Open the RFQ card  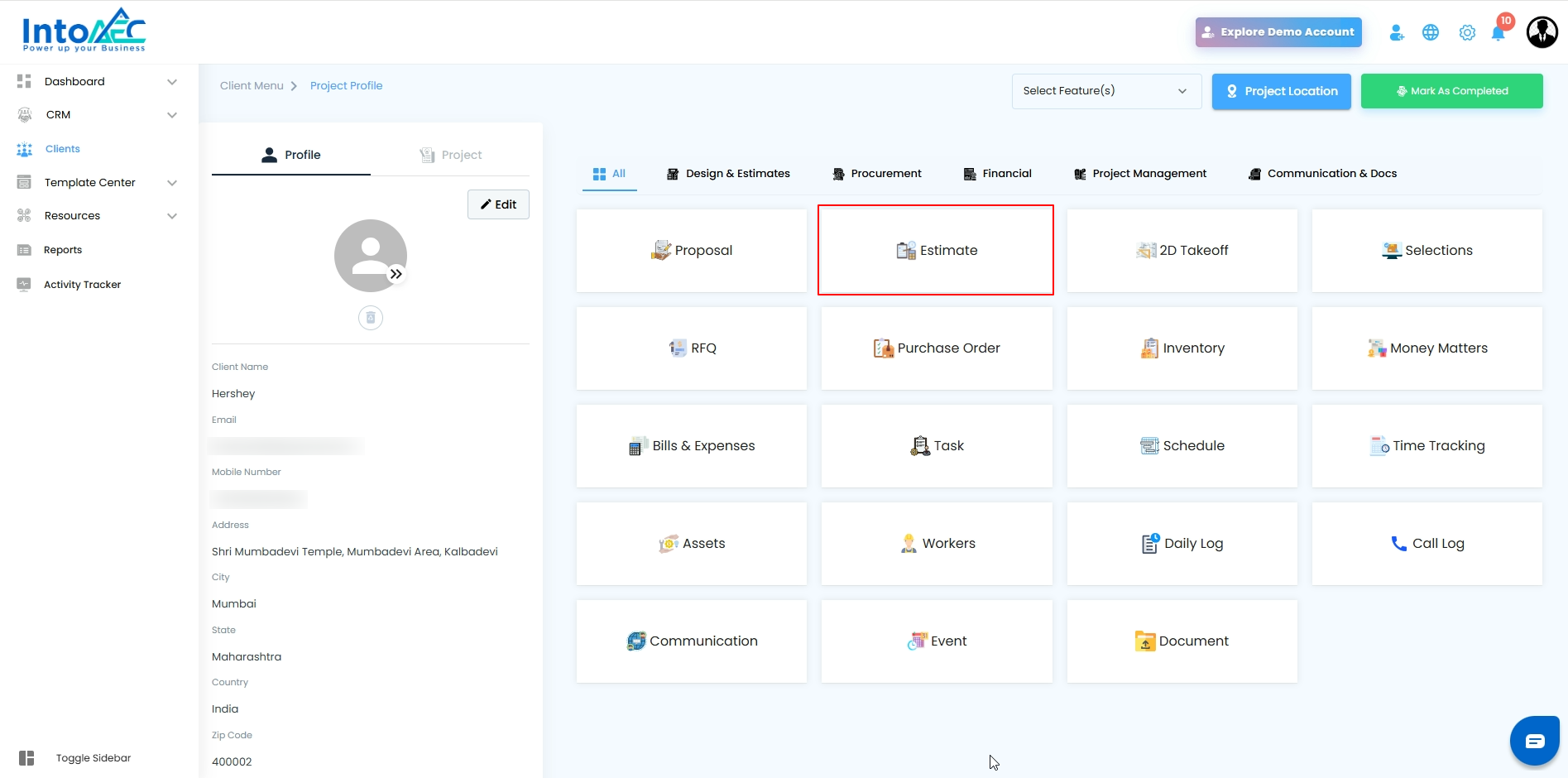pyautogui.click(x=692, y=348)
